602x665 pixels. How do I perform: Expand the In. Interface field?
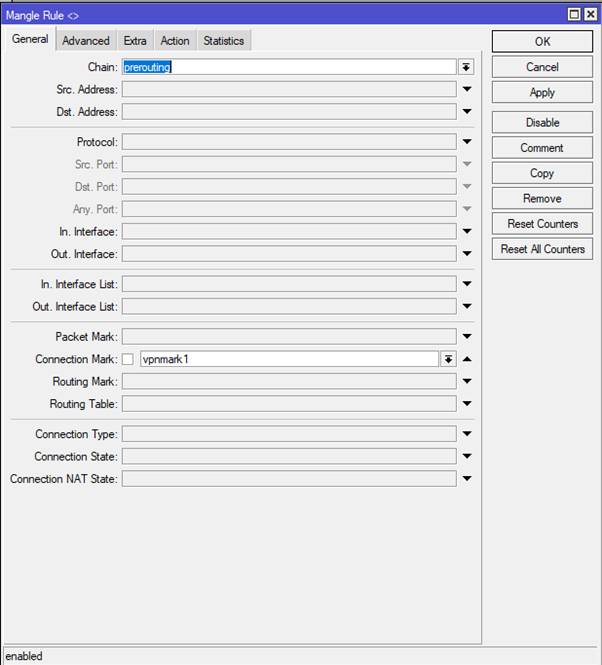(467, 231)
